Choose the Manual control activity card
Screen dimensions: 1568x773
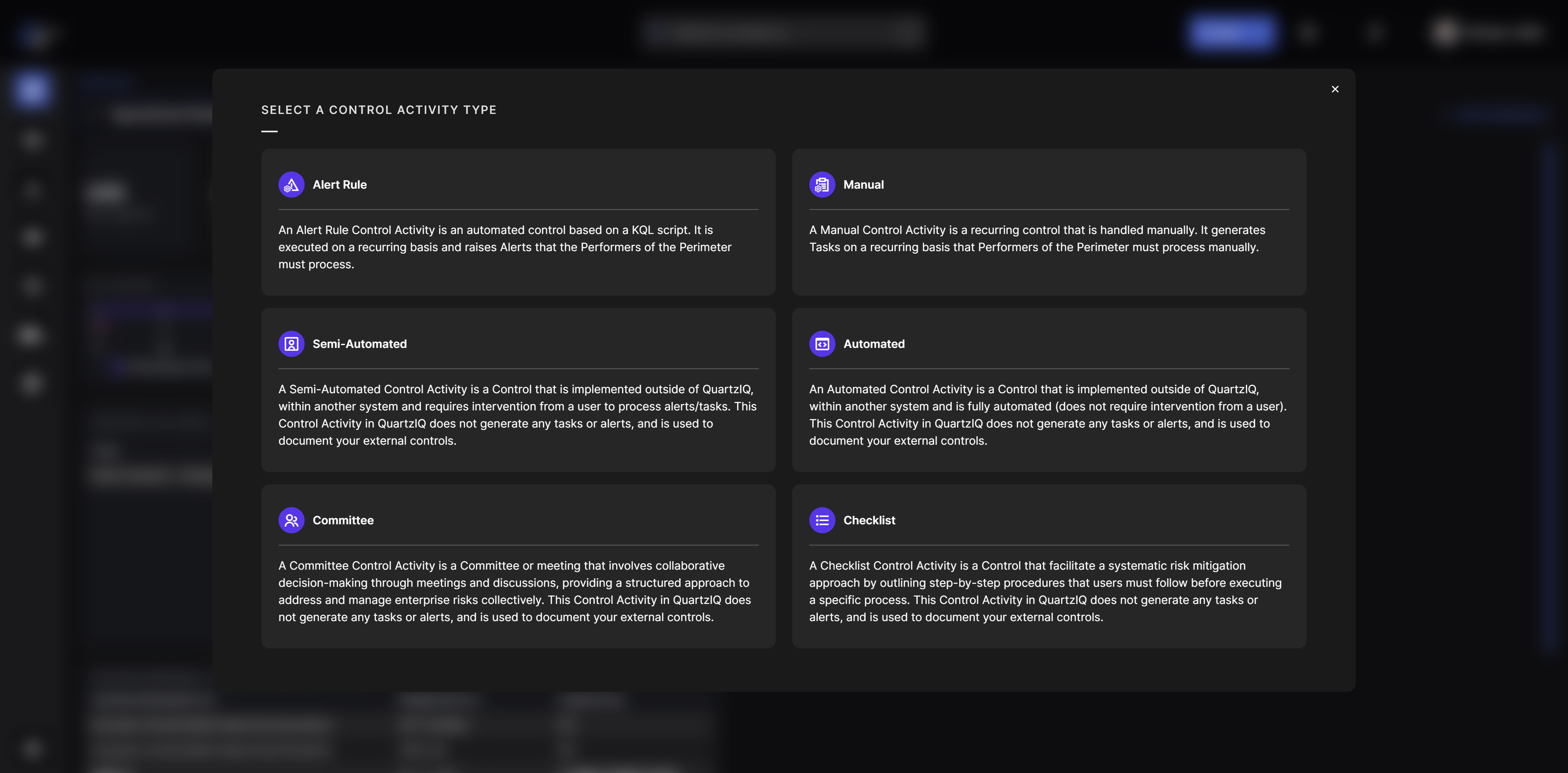click(1049, 222)
